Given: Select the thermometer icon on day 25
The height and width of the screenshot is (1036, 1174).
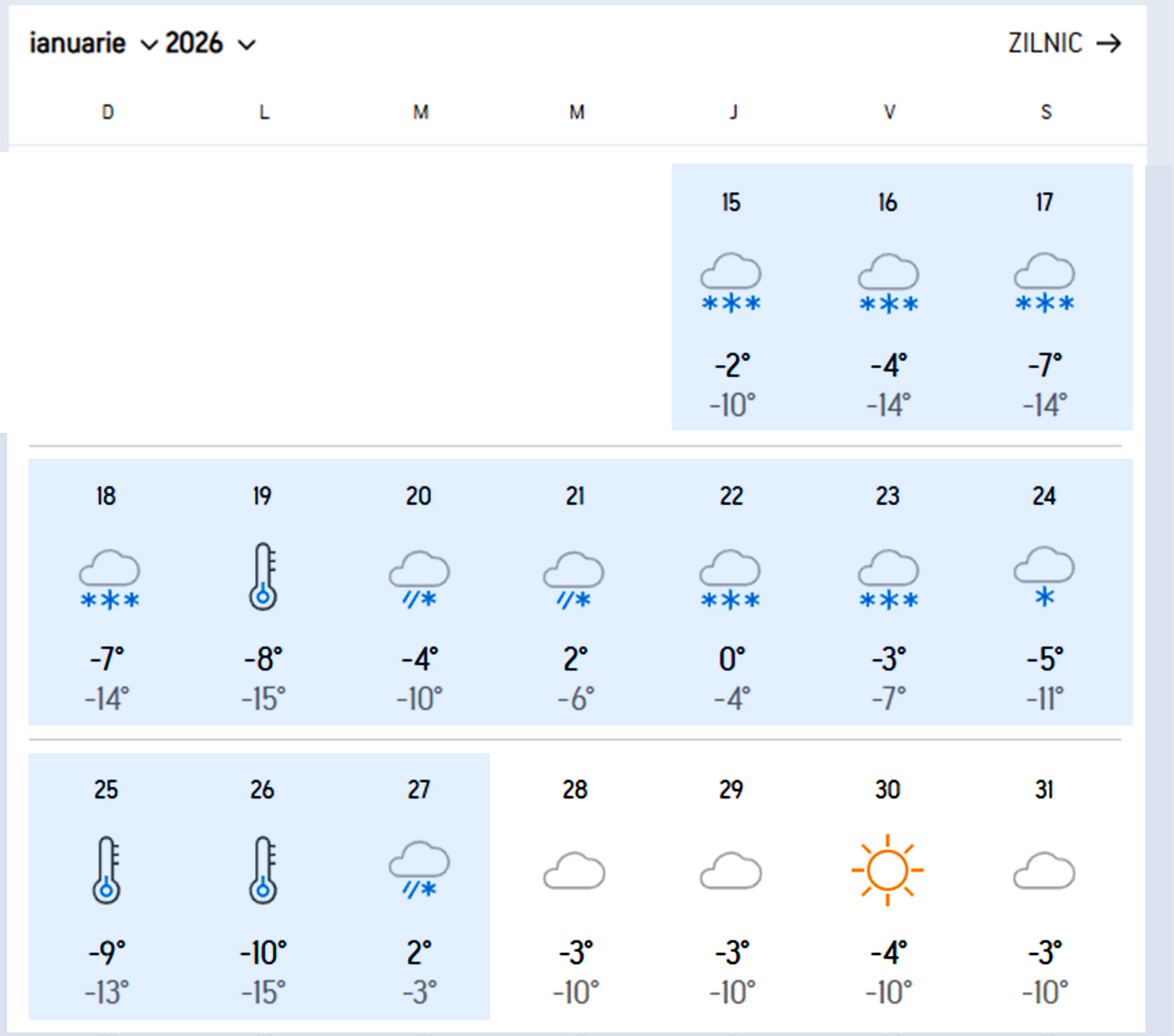Looking at the screenshot, I should pos(106,870).
